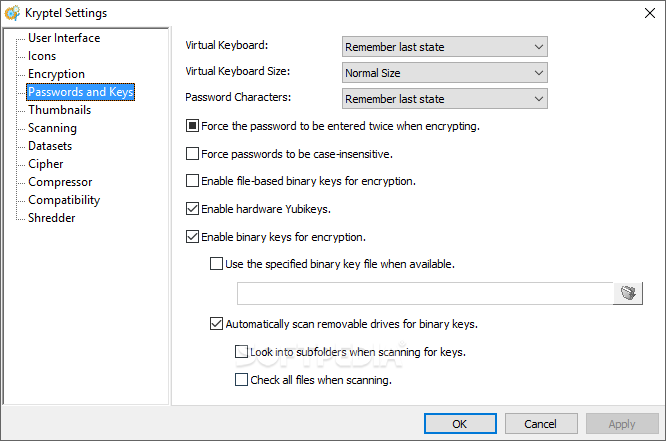666x441 pixels.
Task: Select User Interface in the settings tree
Action: click(x=64, y=38)
